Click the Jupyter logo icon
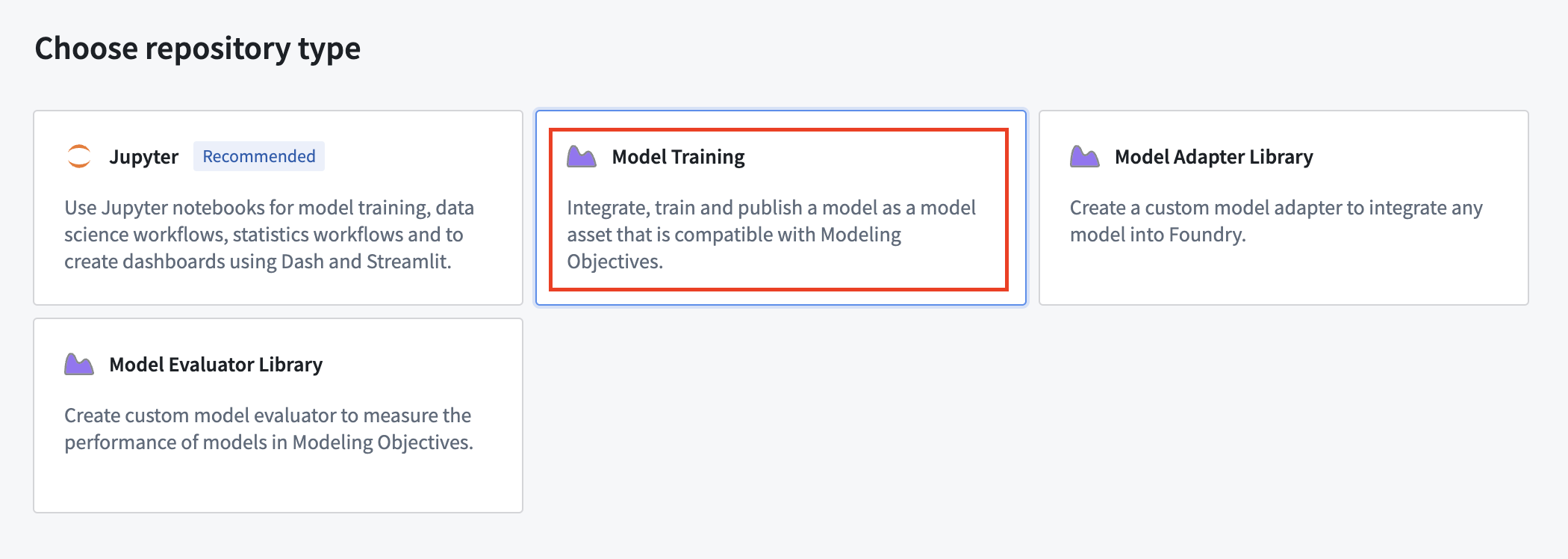1568x559 pixels. click(79, 156)
